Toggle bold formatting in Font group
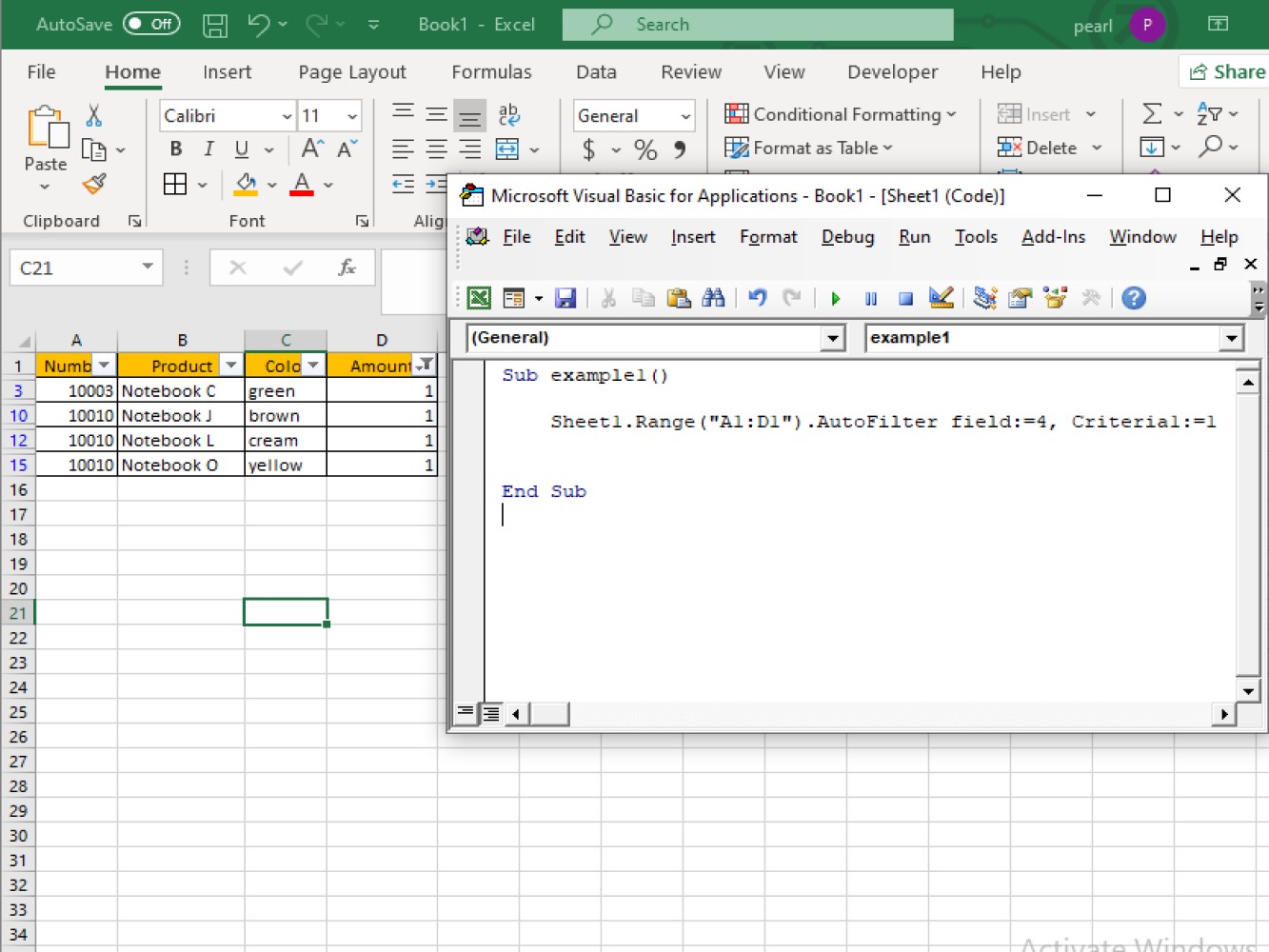 [x=175, y=149]
